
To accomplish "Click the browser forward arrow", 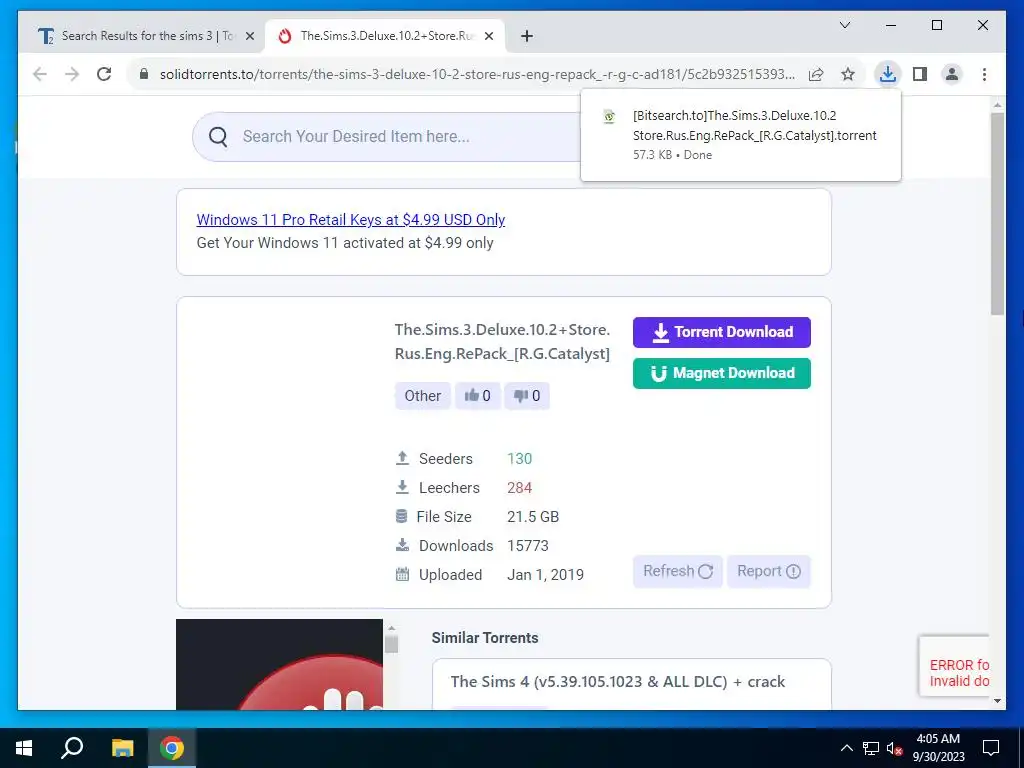I will click(72, 74).
